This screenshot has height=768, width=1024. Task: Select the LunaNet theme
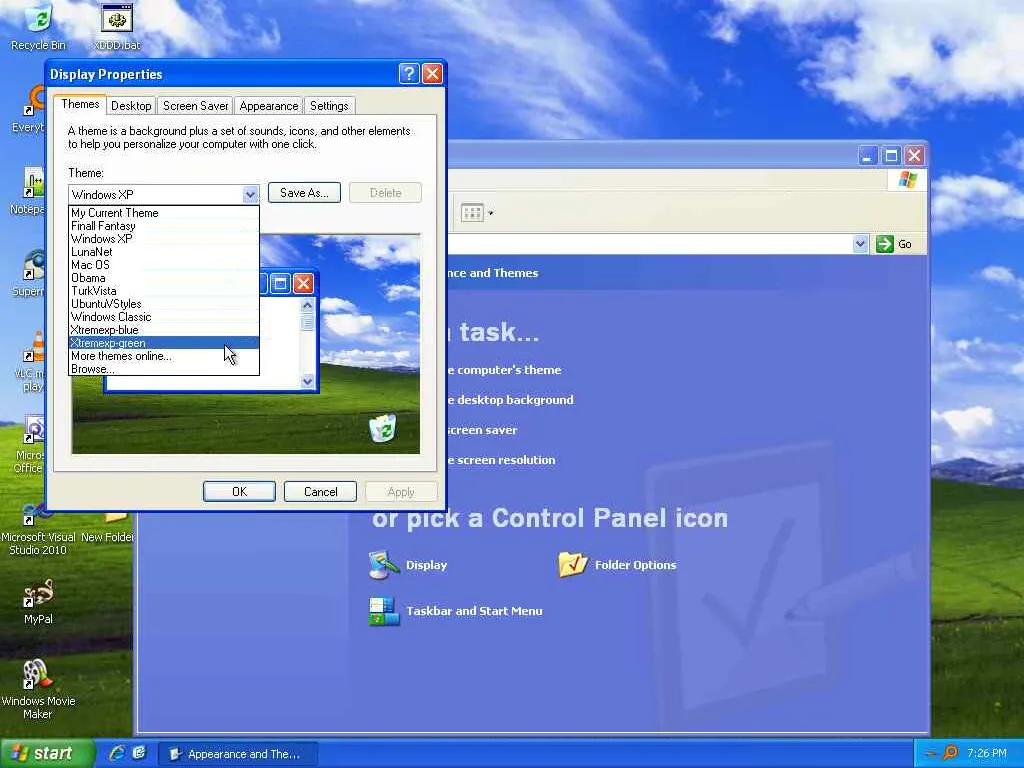tap(164, 252)
